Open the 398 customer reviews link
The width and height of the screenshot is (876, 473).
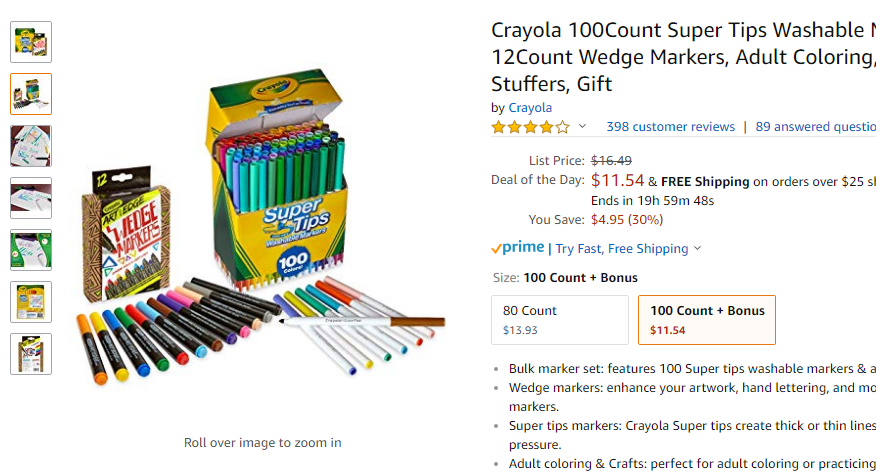tap(670, 127)
